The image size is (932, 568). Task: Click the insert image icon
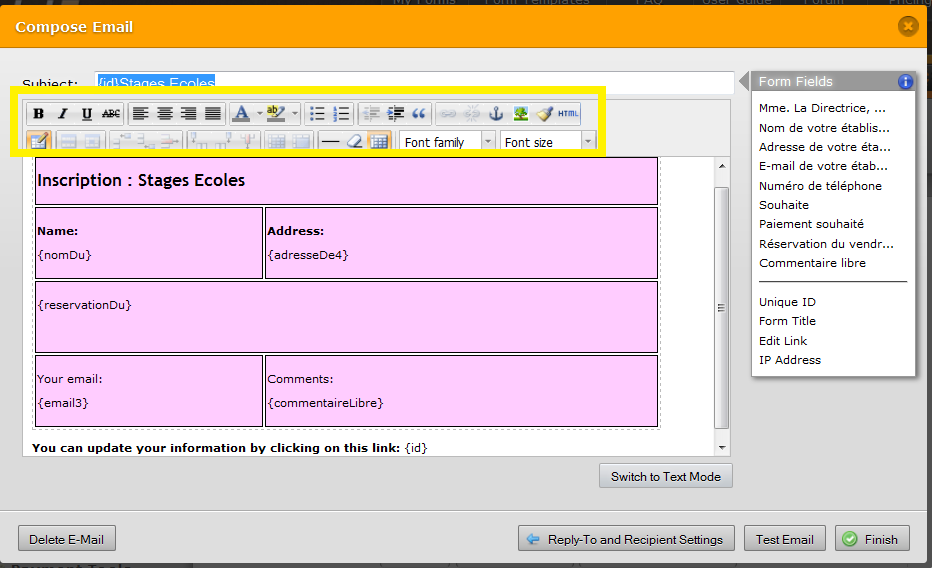(520, 114)
